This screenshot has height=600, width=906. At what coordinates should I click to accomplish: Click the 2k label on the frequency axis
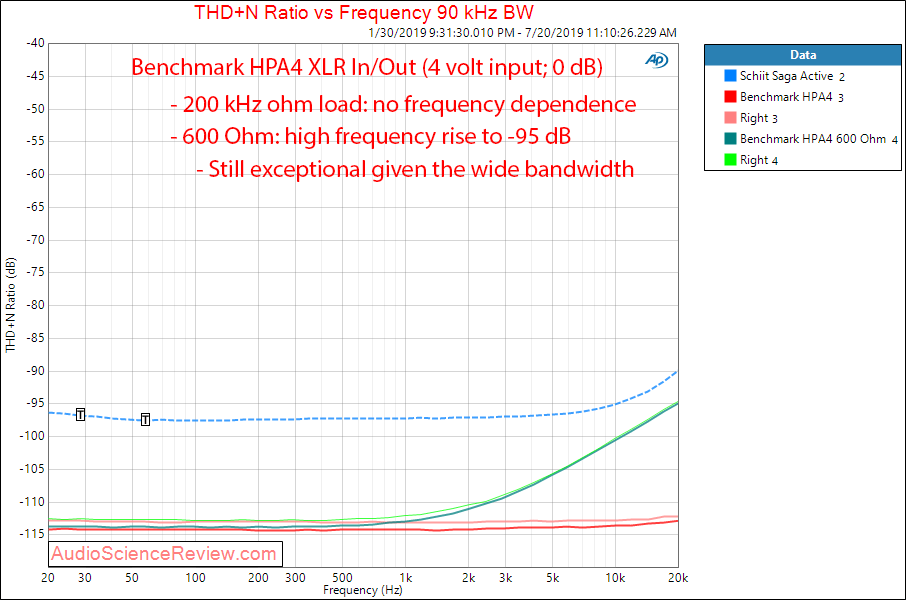pyautogui.click(x=469, y=577)
